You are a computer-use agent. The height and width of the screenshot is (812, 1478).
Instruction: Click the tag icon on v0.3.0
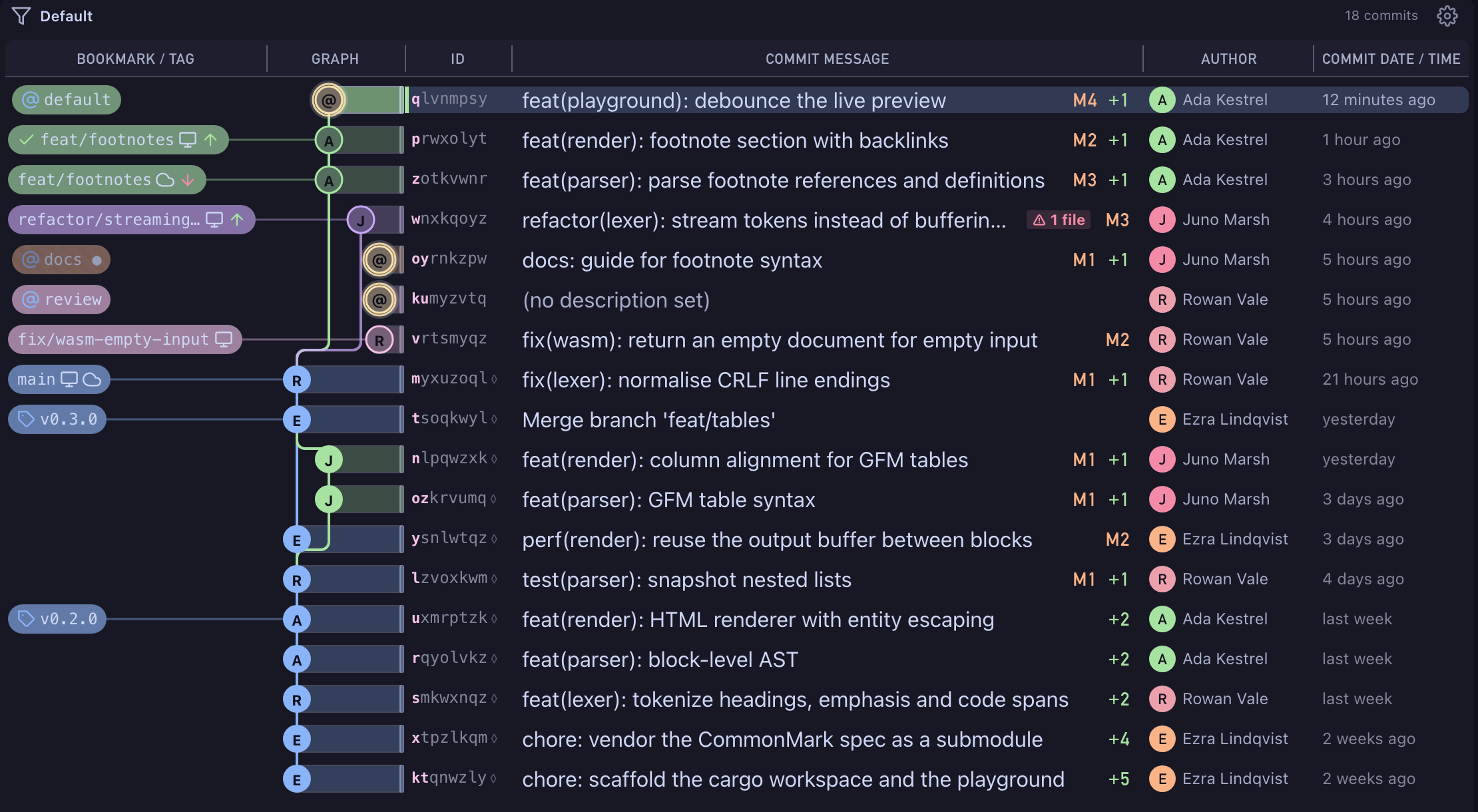26,419
